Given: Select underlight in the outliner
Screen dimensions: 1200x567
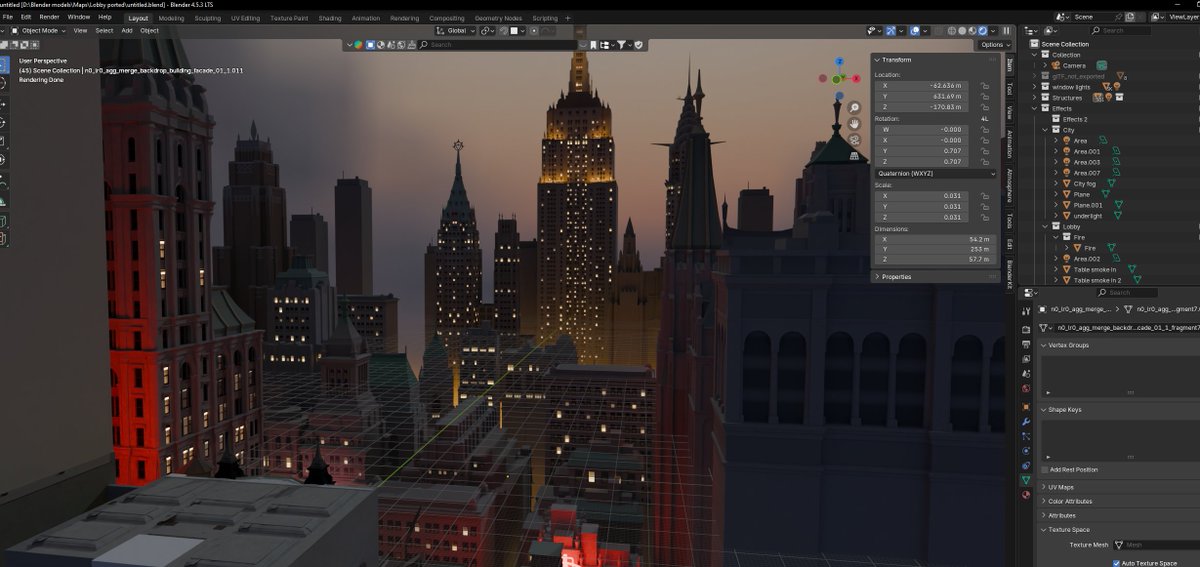Looking at the screenshot, I should click(x=1088, y=216).
